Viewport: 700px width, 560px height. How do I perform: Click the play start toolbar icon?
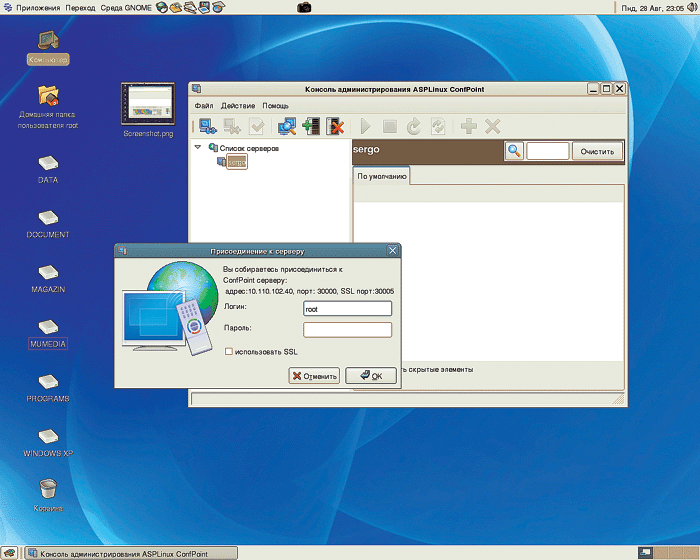point(366,126)
